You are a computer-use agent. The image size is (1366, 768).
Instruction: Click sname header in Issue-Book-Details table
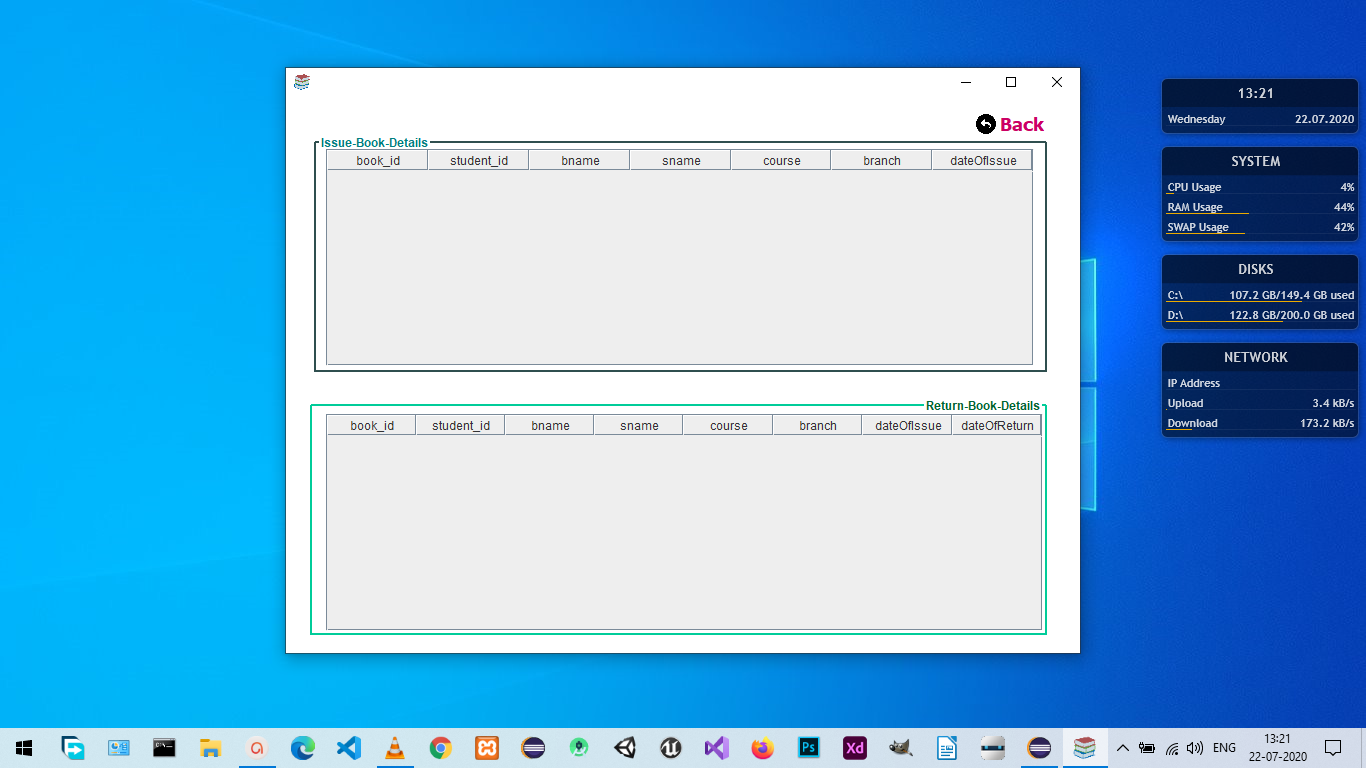(x=681, y=160)
